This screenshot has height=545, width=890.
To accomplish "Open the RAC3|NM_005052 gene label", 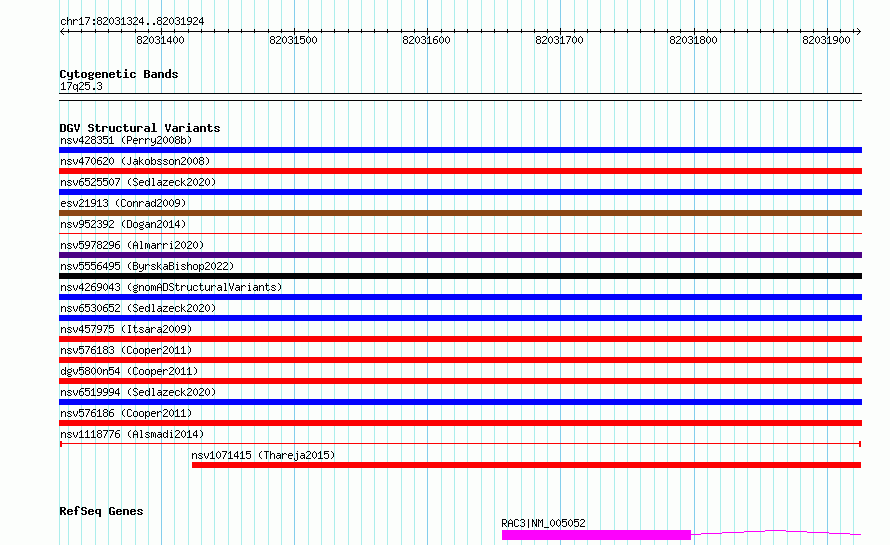I will click(x=543, y=523).
